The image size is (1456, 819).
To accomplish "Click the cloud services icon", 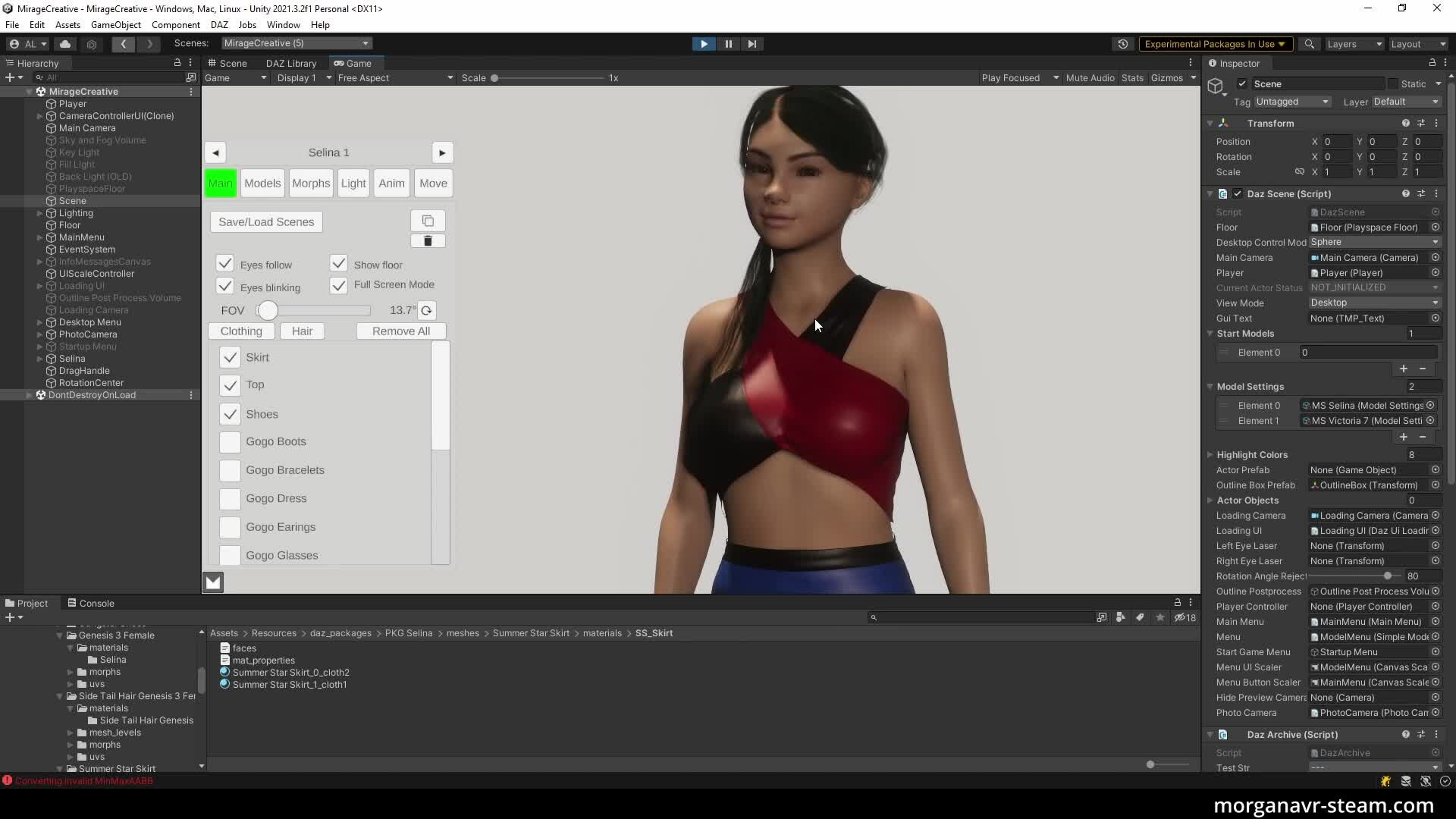I will 65,44.
